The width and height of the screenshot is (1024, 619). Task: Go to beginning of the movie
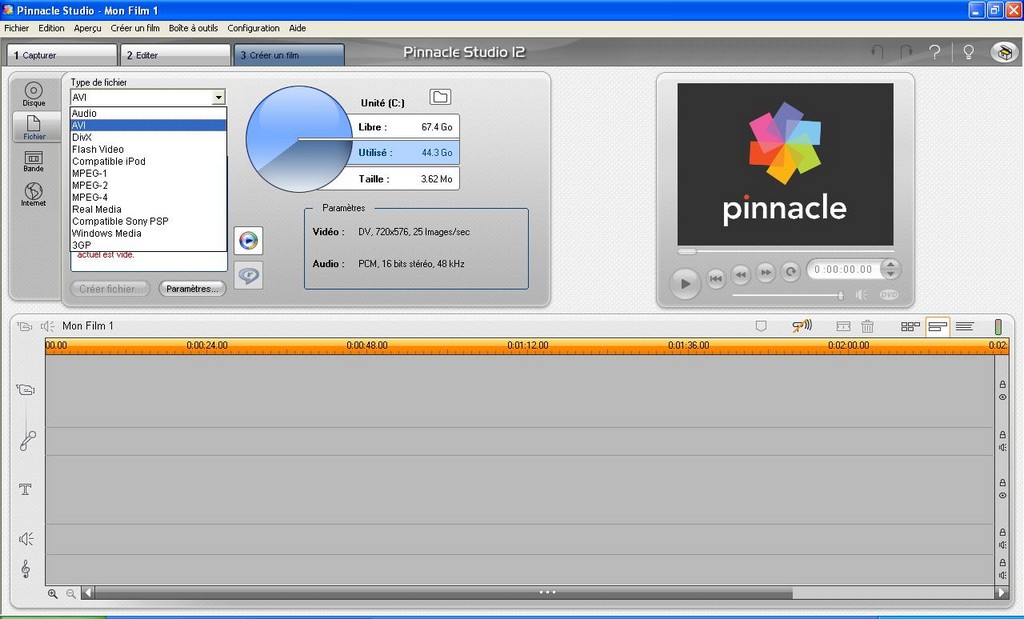point(716,278)
